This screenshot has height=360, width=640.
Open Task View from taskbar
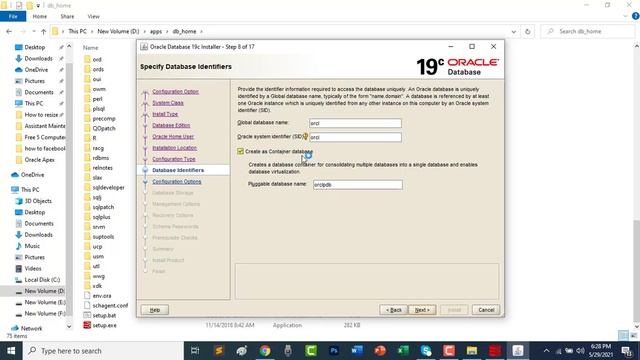[196, 351]
